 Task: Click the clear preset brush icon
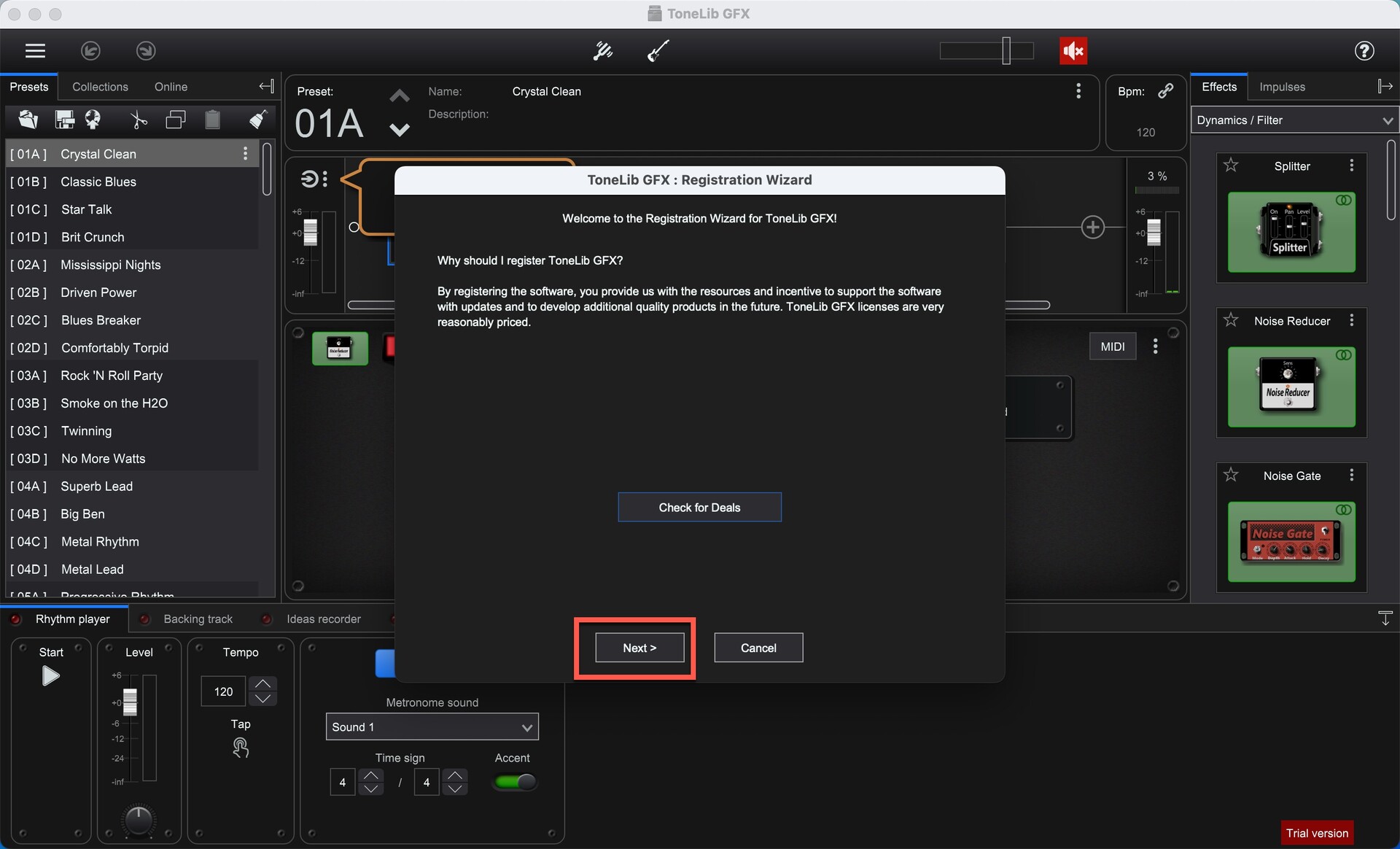click(258, 120)
